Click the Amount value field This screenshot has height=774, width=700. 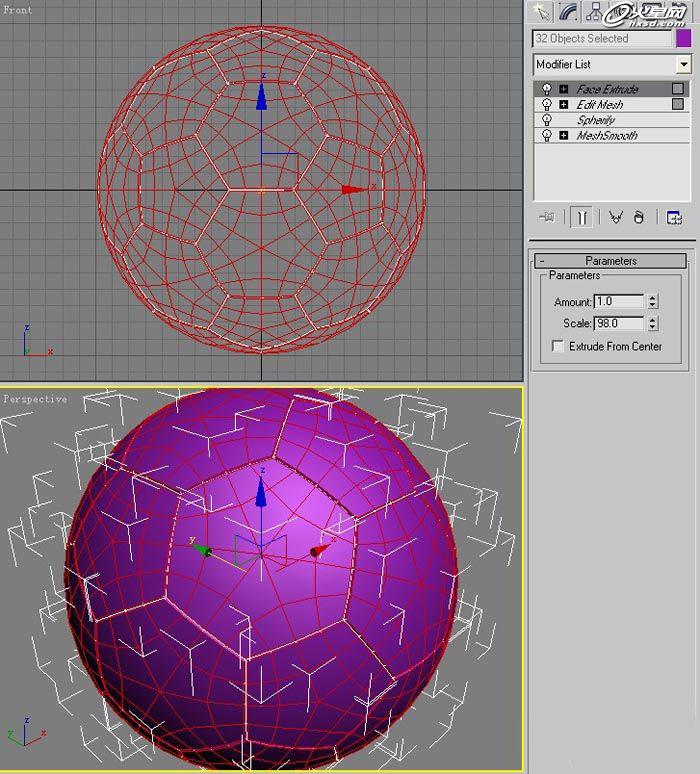pos(618,301)
